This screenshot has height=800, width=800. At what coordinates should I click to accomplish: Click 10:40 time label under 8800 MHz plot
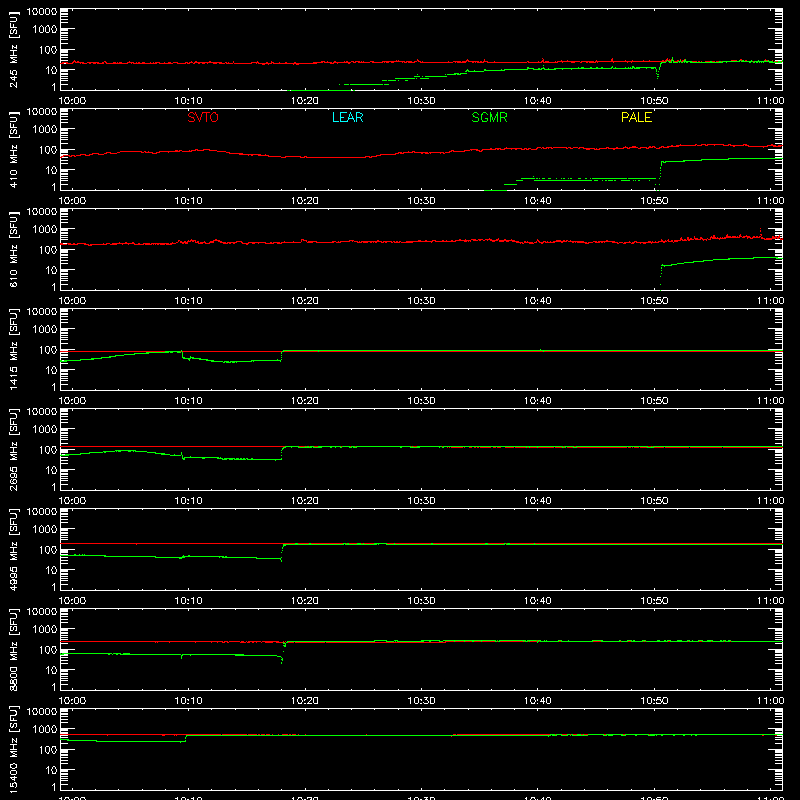click(538, 701)
